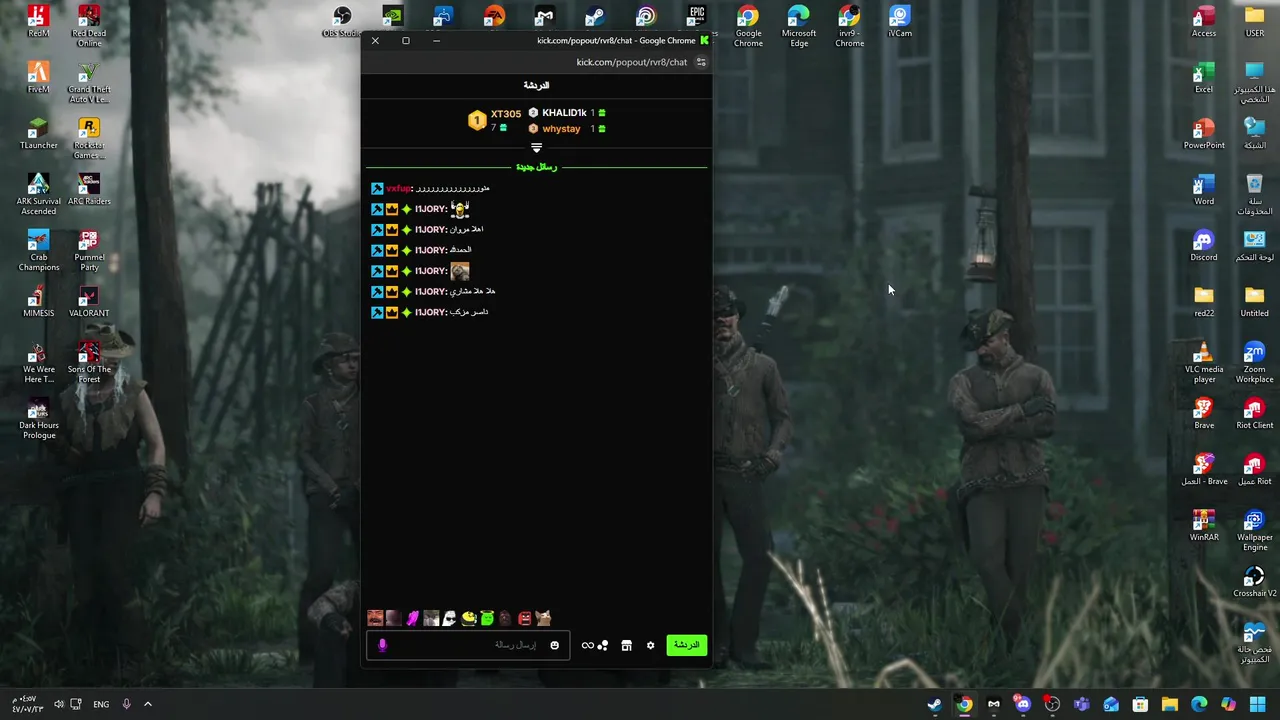Viewport: 1280px width, 720px height.
Task: Open Wallpaper Engine shortcut
Action: coord(1254,530)
